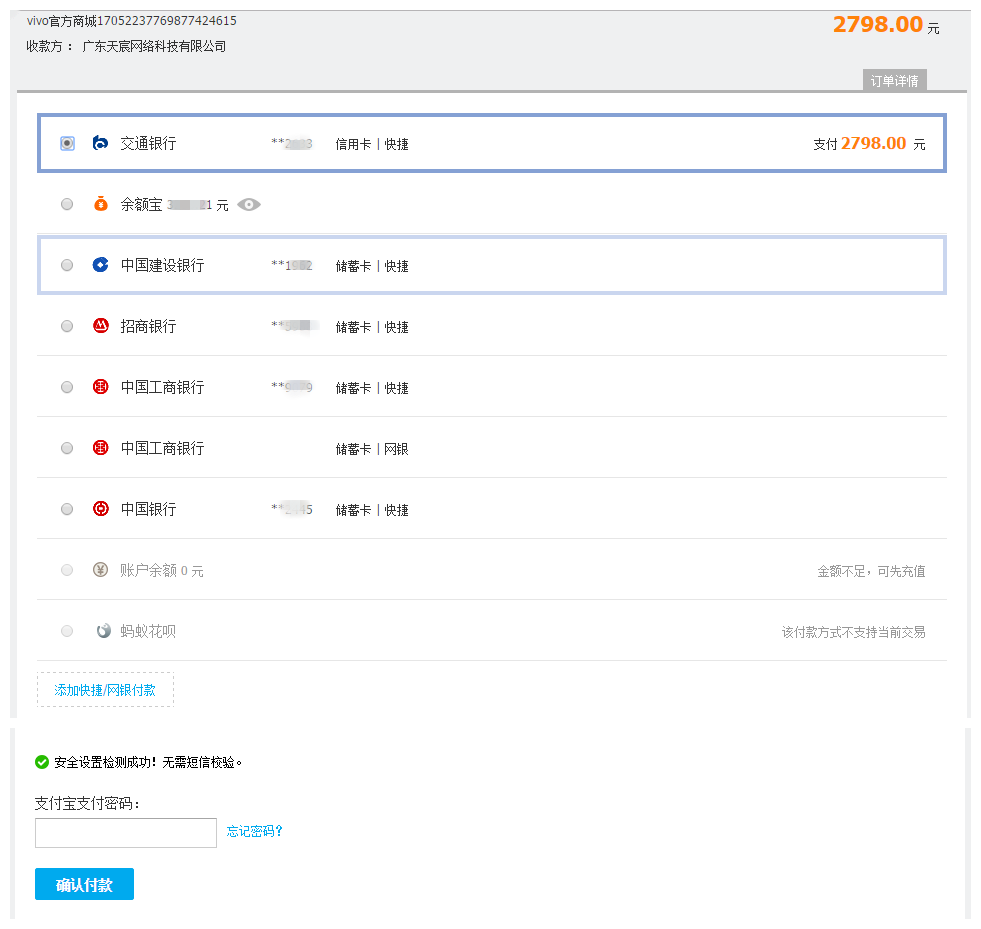
Task: Click 添加快捷/网银付款 to add a payment method
Action: tap(105, 690)
